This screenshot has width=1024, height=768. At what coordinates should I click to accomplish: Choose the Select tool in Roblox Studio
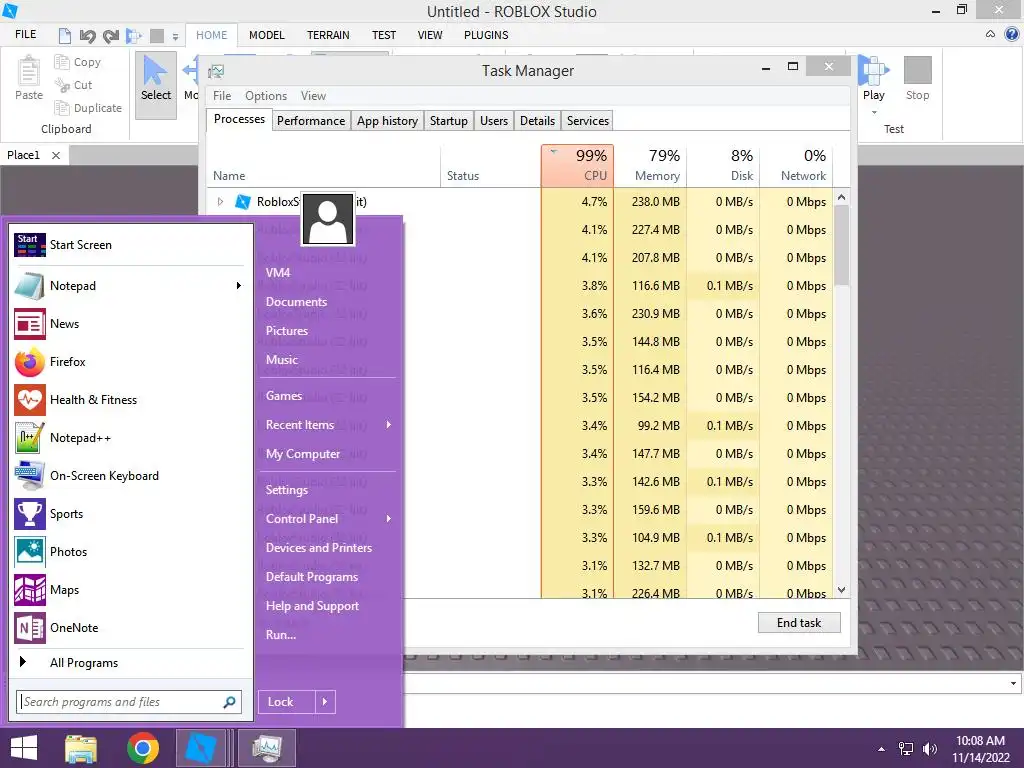[x=155, y=85]
